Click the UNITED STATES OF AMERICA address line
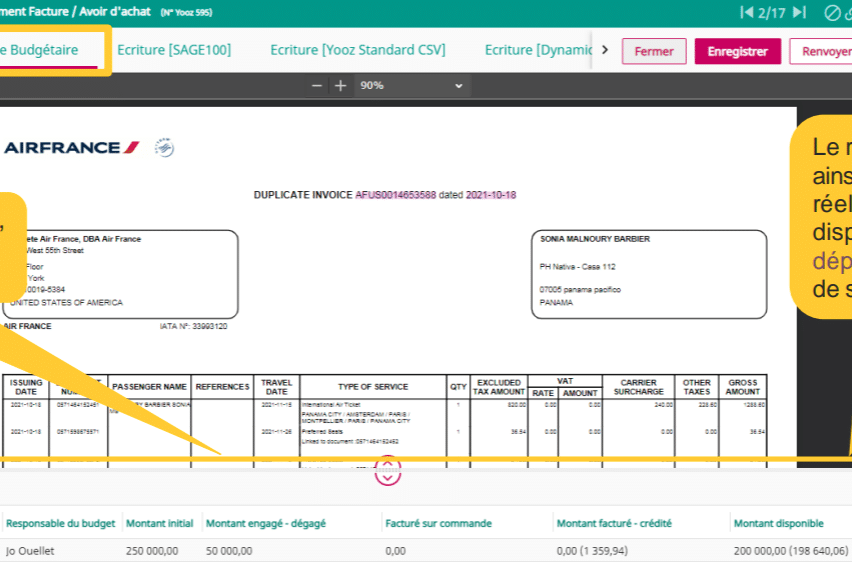This screenshot has width=852, height=568. click(66, 303)
